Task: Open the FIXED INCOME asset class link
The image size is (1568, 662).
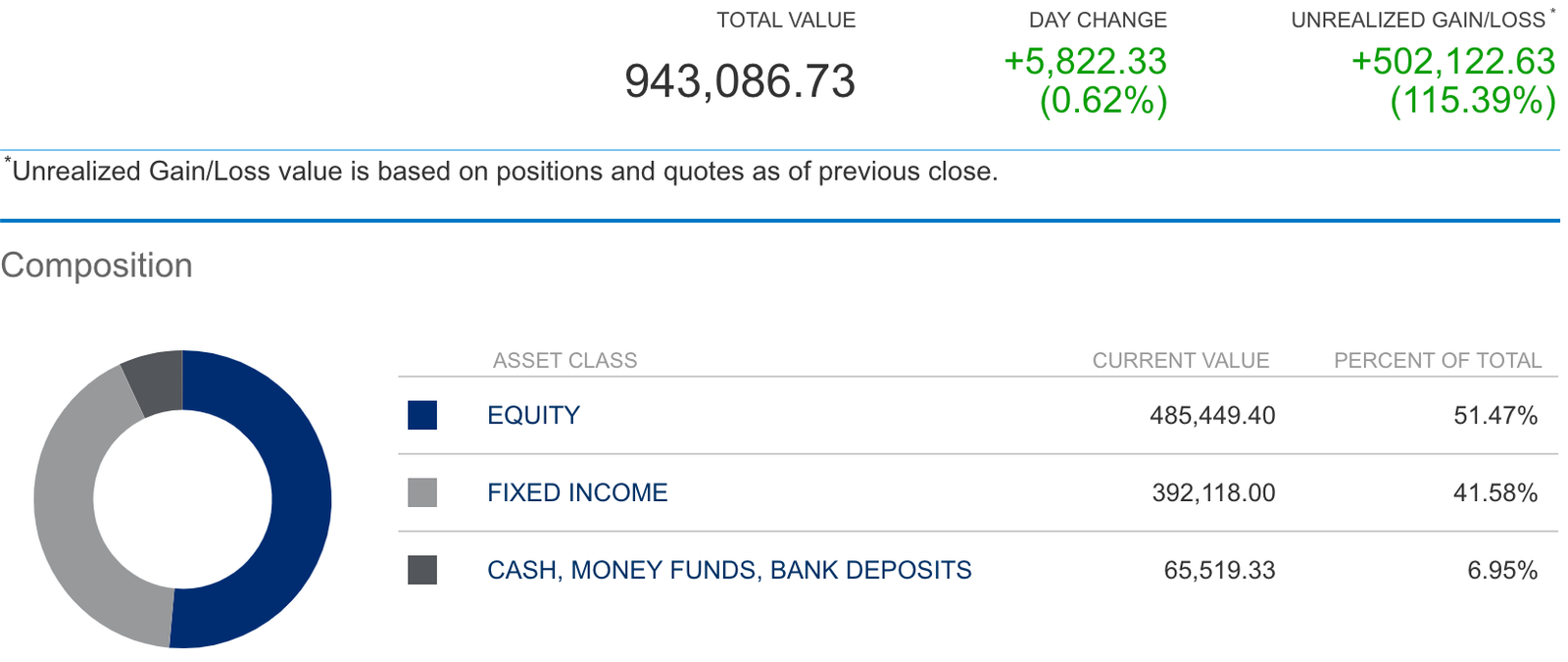Action: point(577,492)
